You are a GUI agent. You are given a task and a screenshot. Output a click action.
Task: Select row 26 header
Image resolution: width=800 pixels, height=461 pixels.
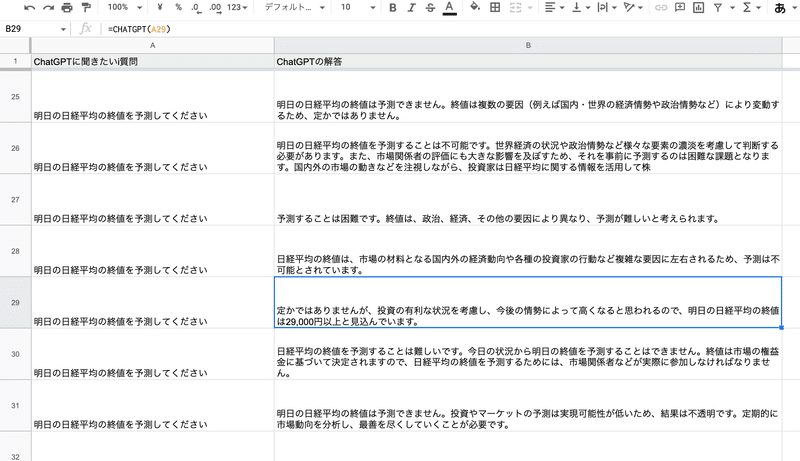point(15,148)
